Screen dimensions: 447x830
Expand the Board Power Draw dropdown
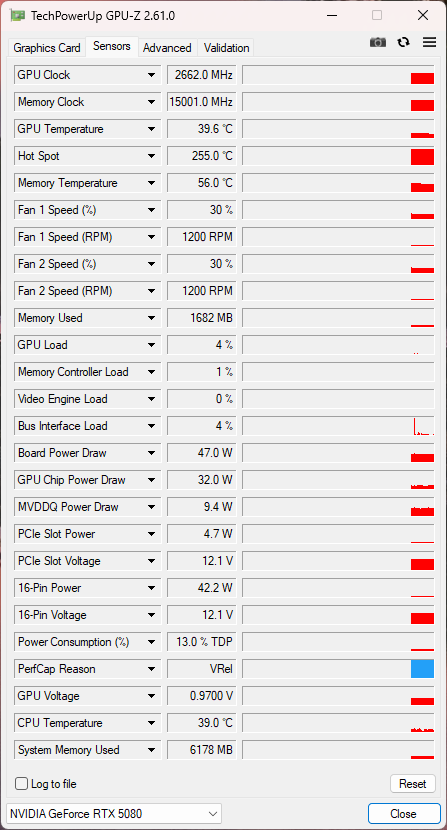pos(151,453)
